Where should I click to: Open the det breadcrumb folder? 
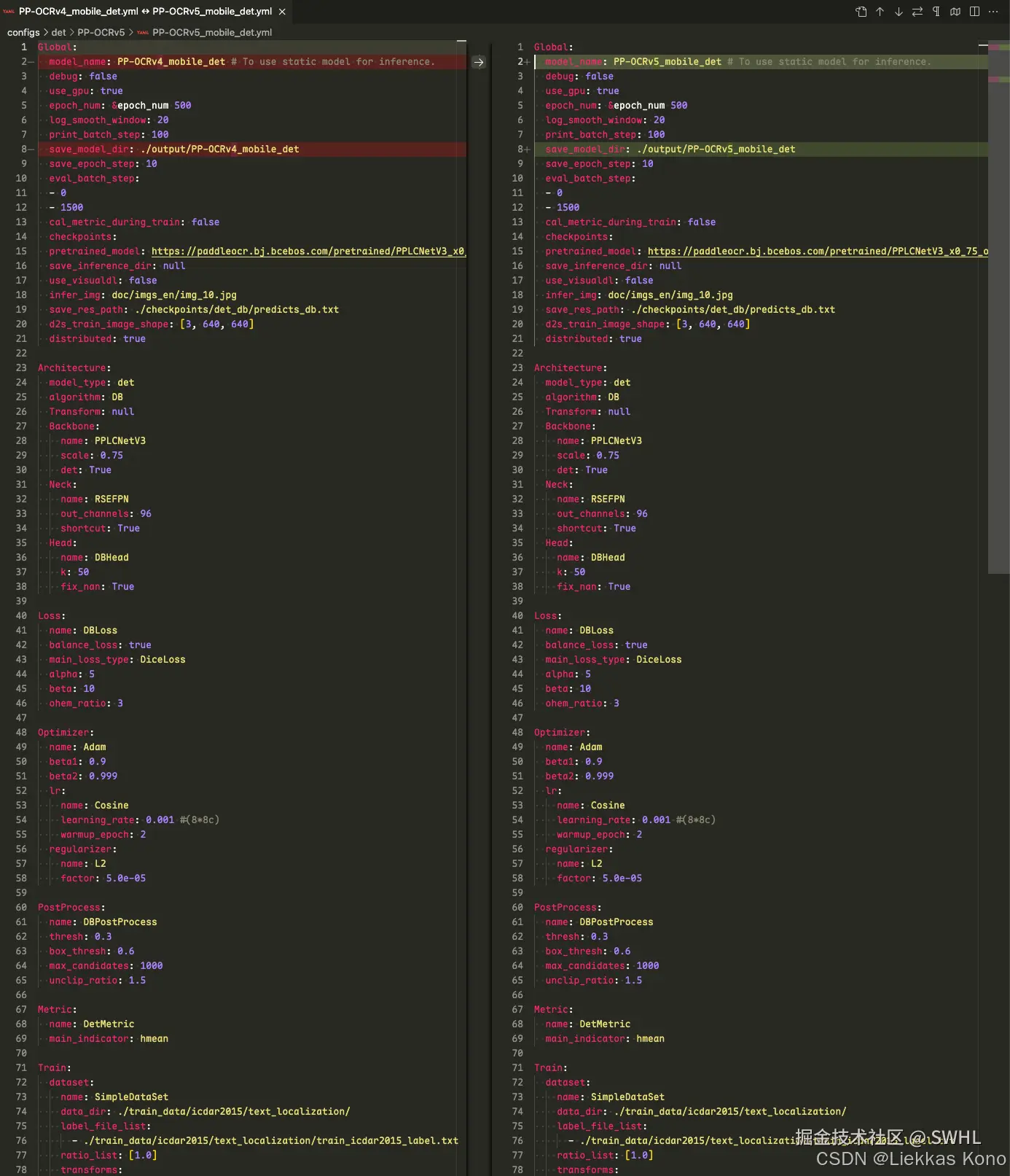point(58,32)
